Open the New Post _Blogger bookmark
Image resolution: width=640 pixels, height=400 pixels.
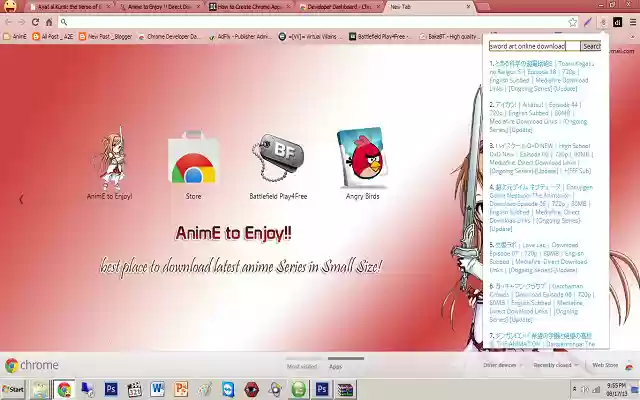[105, 37]
